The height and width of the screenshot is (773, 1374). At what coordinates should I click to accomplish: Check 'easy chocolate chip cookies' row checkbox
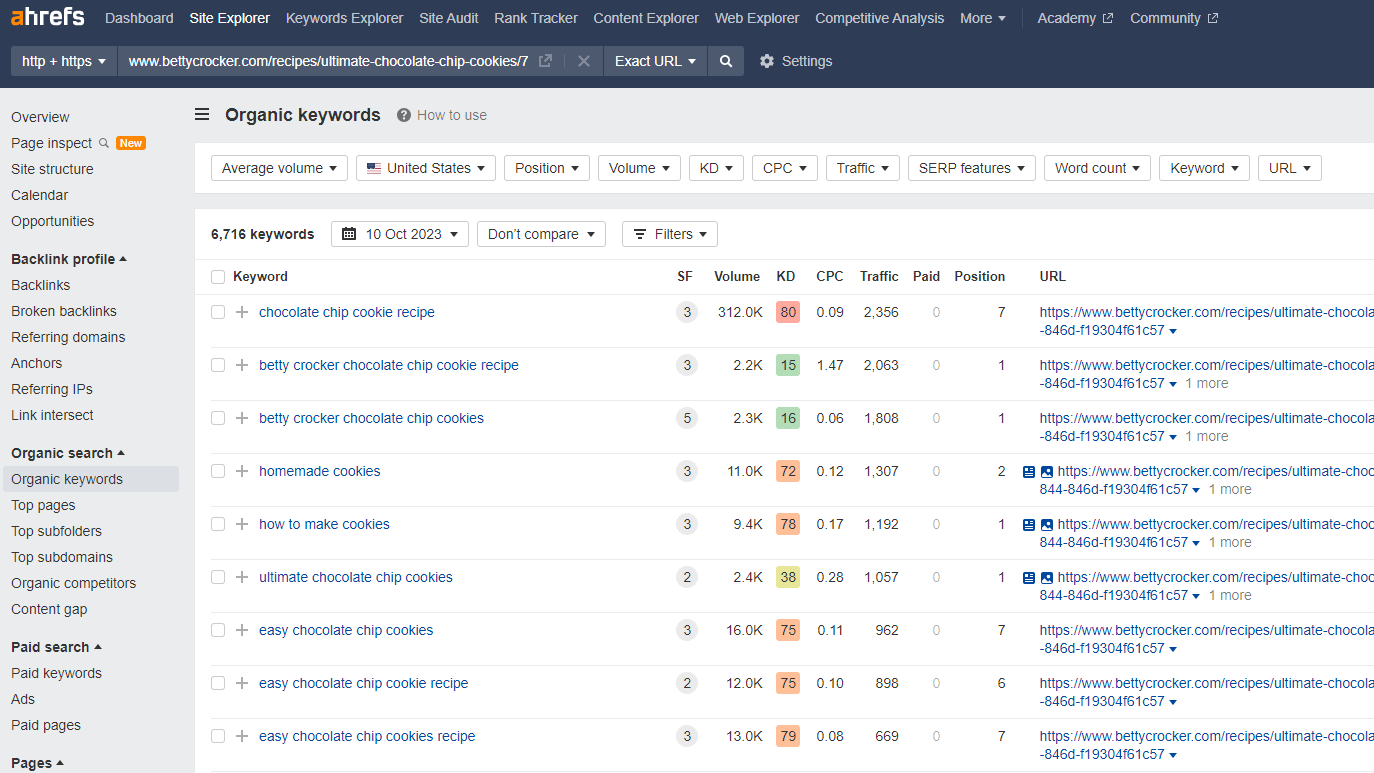[218, 630]
